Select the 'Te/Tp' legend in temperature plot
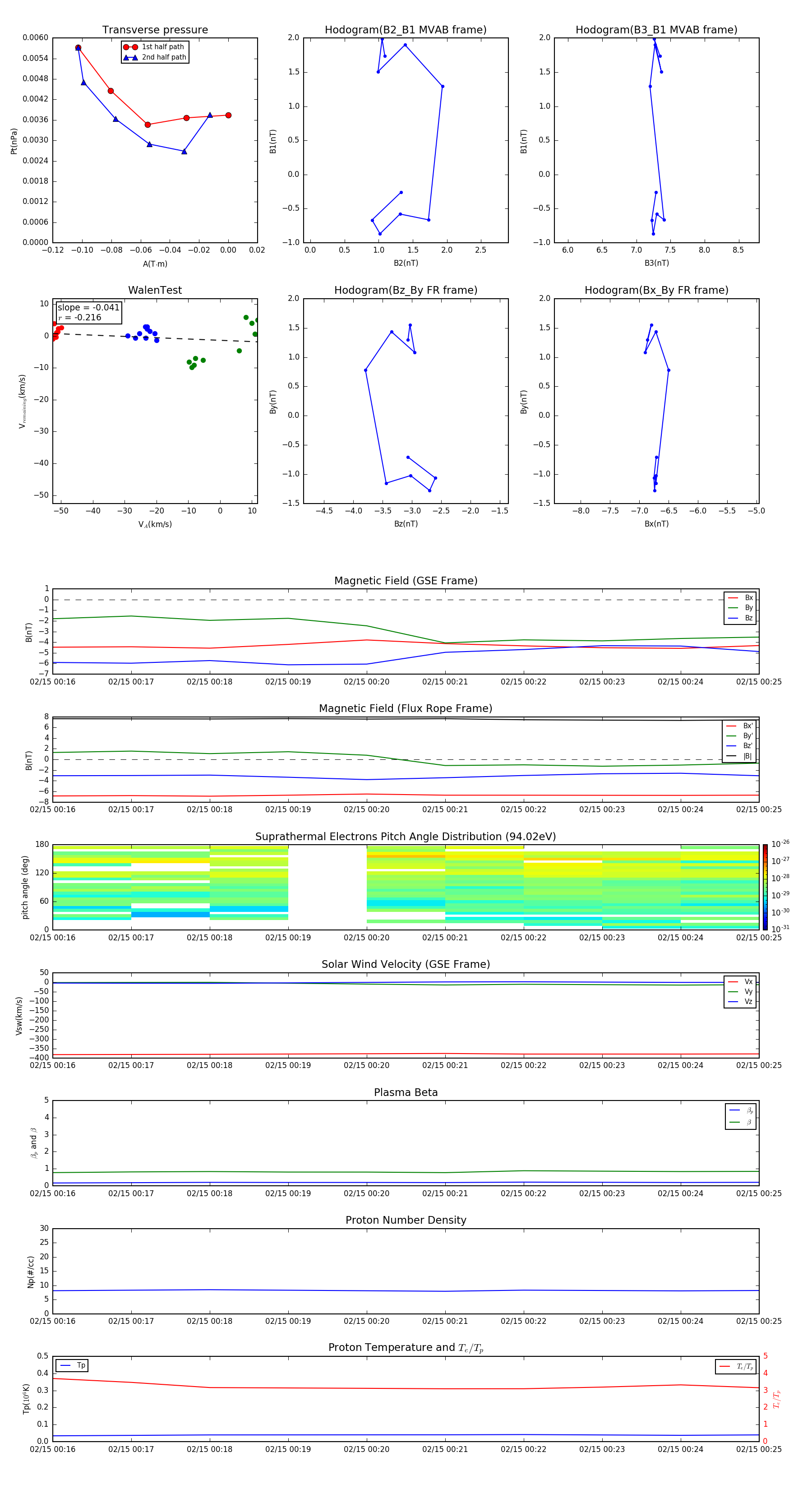Screen dimensions: 812x1489 [736, 1366]
